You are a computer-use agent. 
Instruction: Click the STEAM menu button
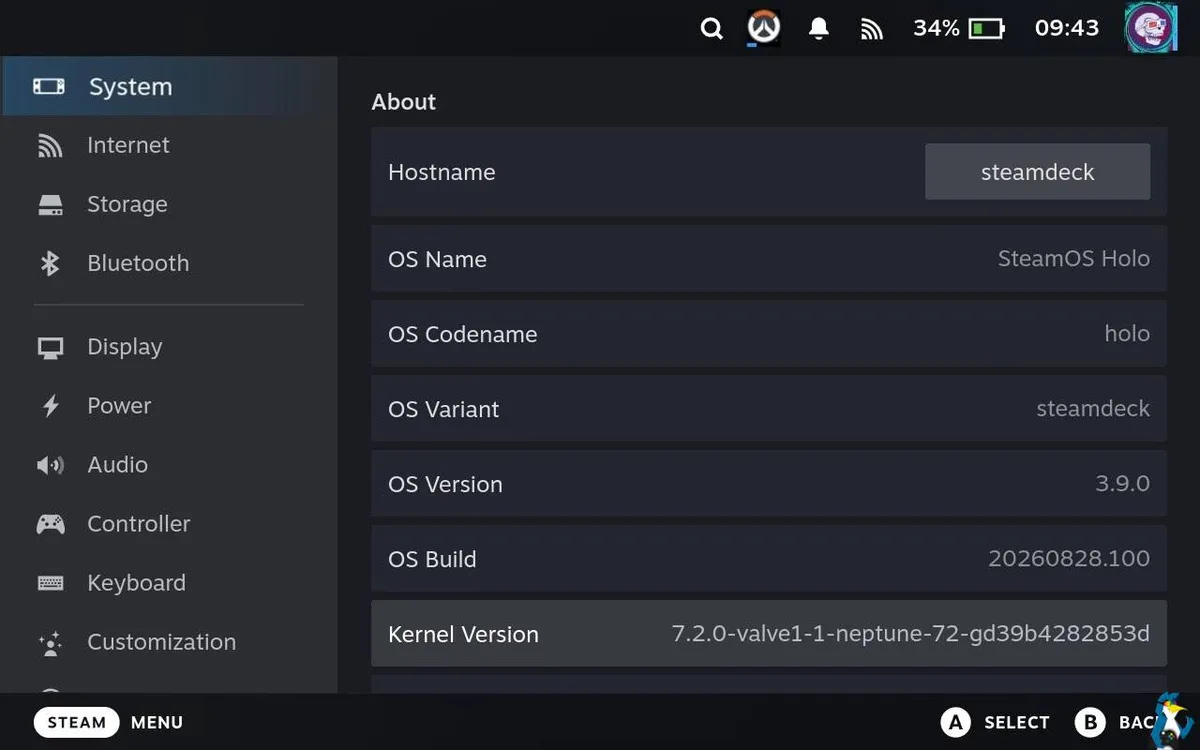click(77, 722)
